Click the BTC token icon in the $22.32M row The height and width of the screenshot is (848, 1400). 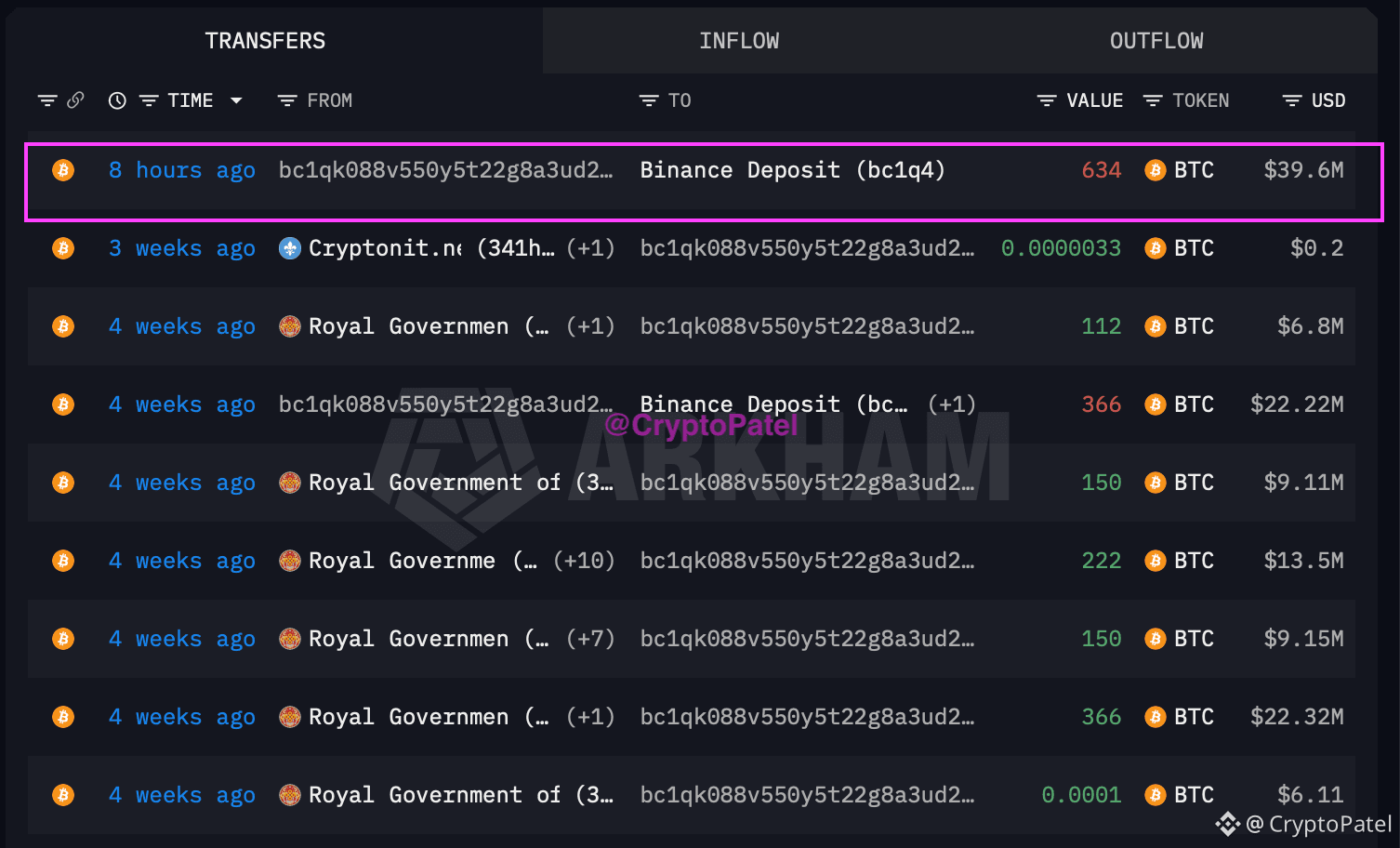coord(1156,717)
